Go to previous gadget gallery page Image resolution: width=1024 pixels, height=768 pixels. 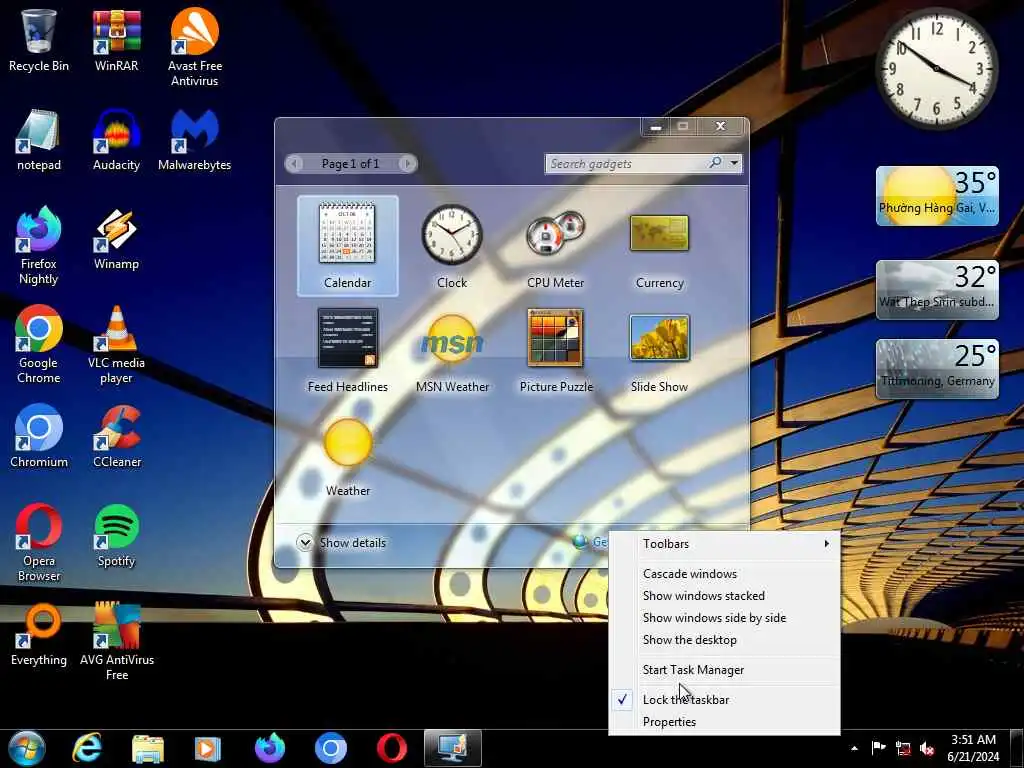(295, 164)
